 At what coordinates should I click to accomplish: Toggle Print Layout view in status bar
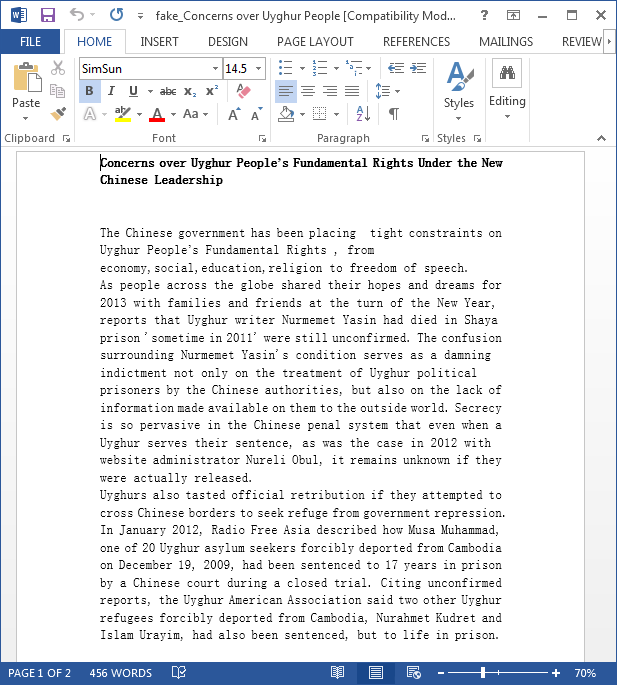coord(375,672)
